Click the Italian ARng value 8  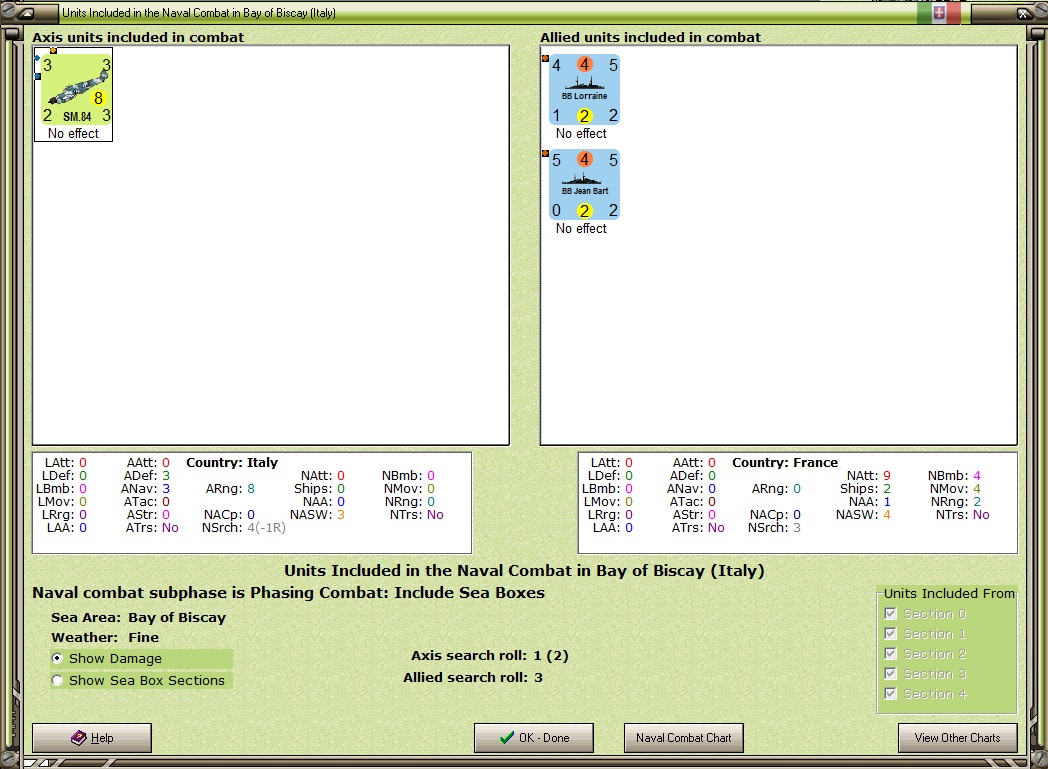coord(251,488)
